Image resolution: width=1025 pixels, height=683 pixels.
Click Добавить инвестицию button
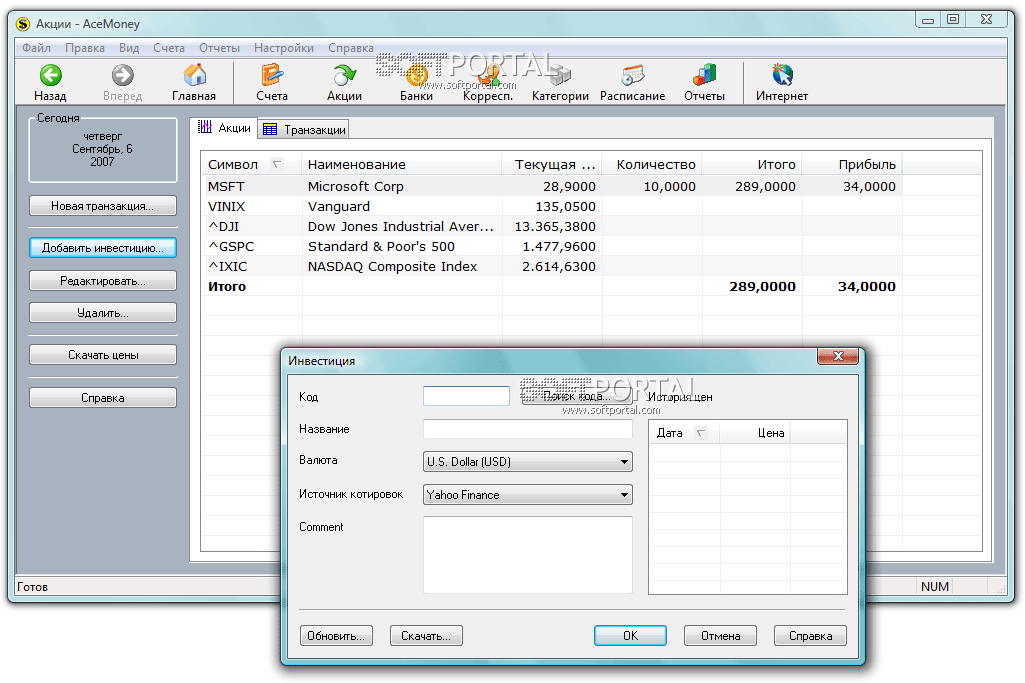coord(103,248)
